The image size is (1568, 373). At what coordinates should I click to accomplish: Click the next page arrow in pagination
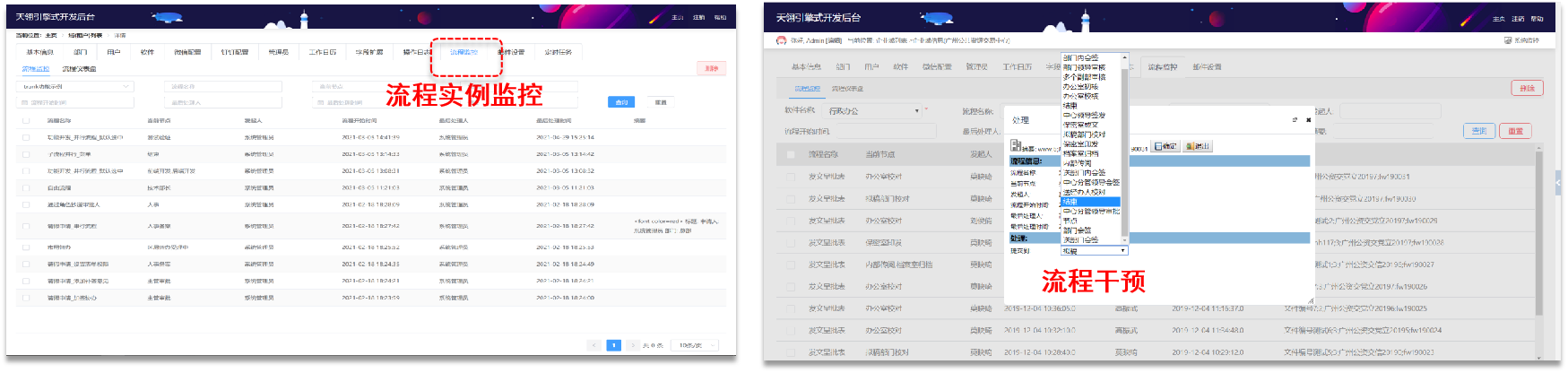pyautogui.click(x=632, y=345)
